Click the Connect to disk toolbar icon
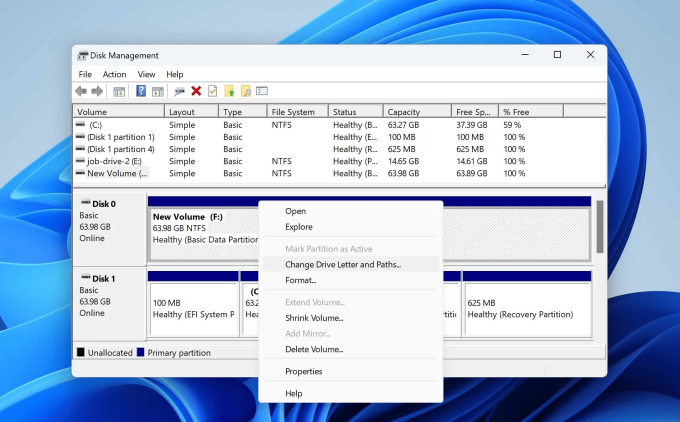Image resolution: width=680 pixels, height=422 pixels. click(x=178, y=91)
